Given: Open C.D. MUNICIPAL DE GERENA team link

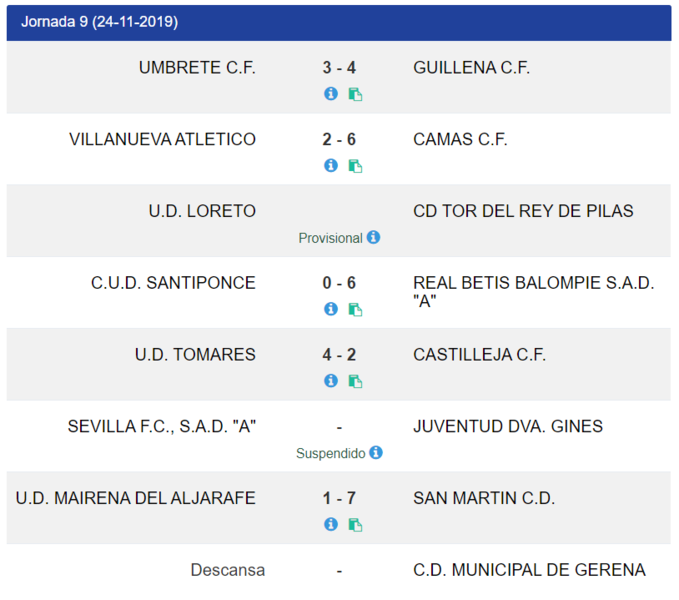Looking at the screenshot, I should pyautogui.click(x=529, y=570).
